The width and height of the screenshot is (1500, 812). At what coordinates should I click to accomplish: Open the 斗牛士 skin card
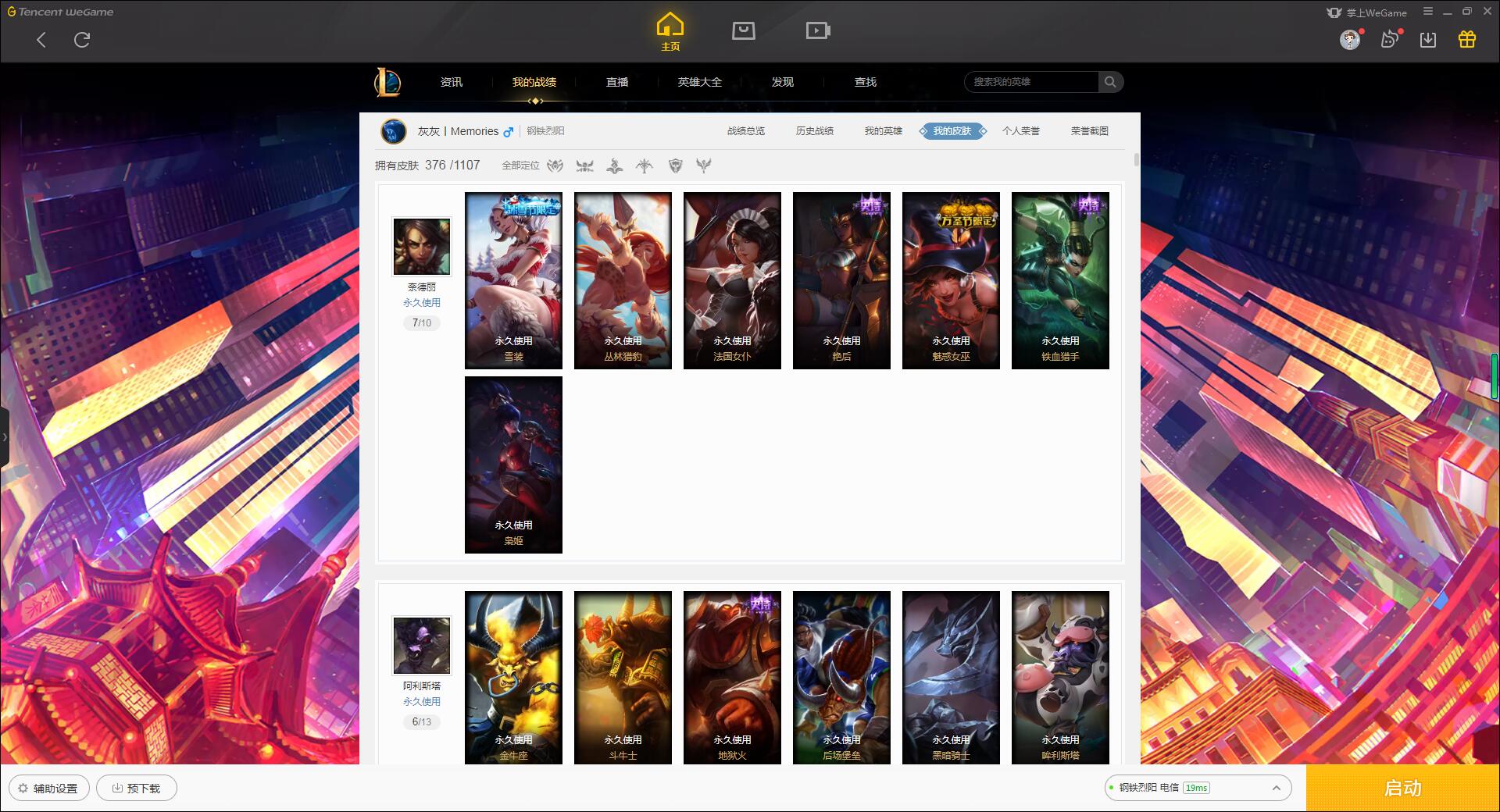(x=623, y=678)
